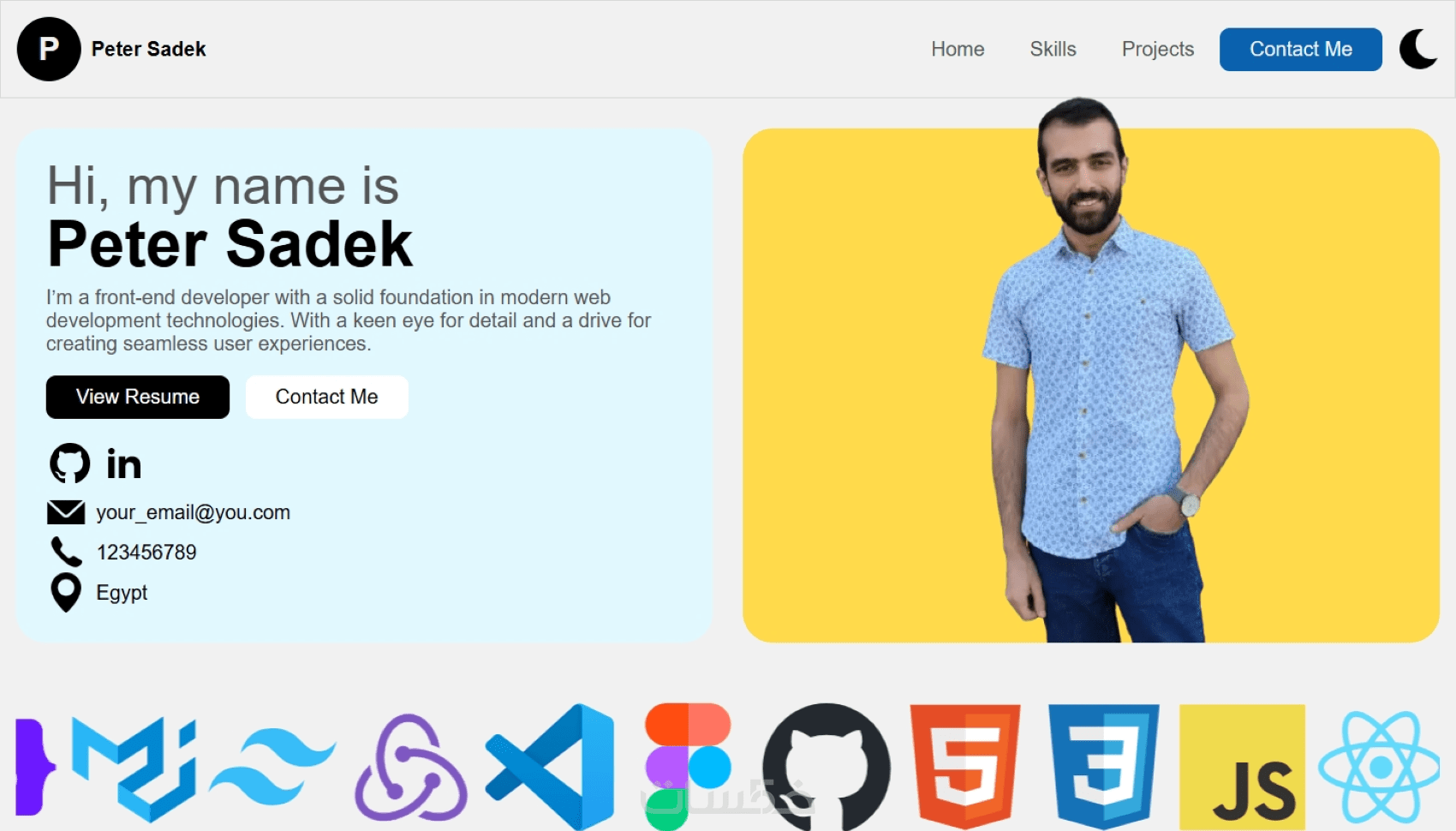Click the View Resume button

[x=138, y=398]
